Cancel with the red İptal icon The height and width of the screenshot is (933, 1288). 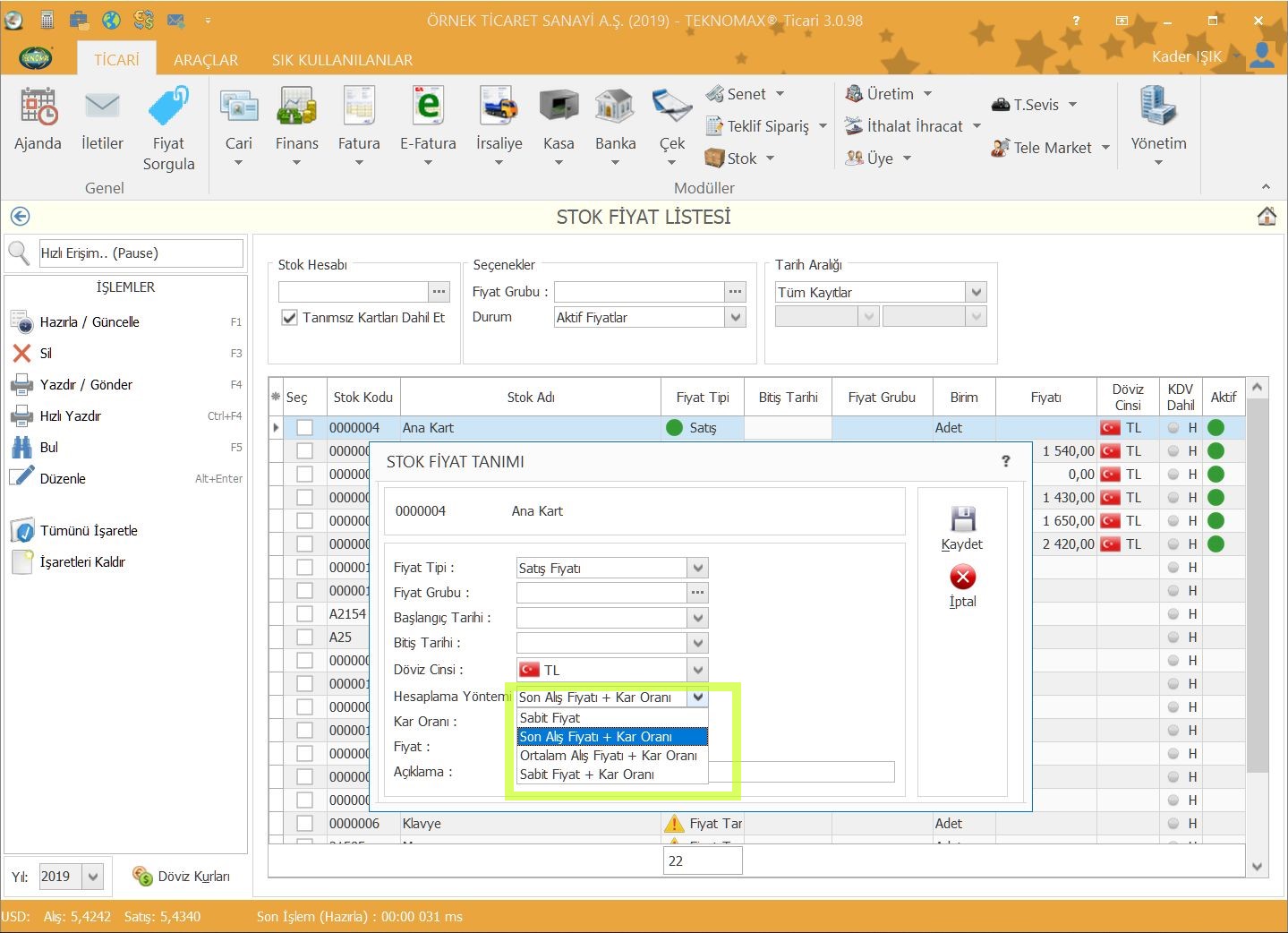[963, 578]
